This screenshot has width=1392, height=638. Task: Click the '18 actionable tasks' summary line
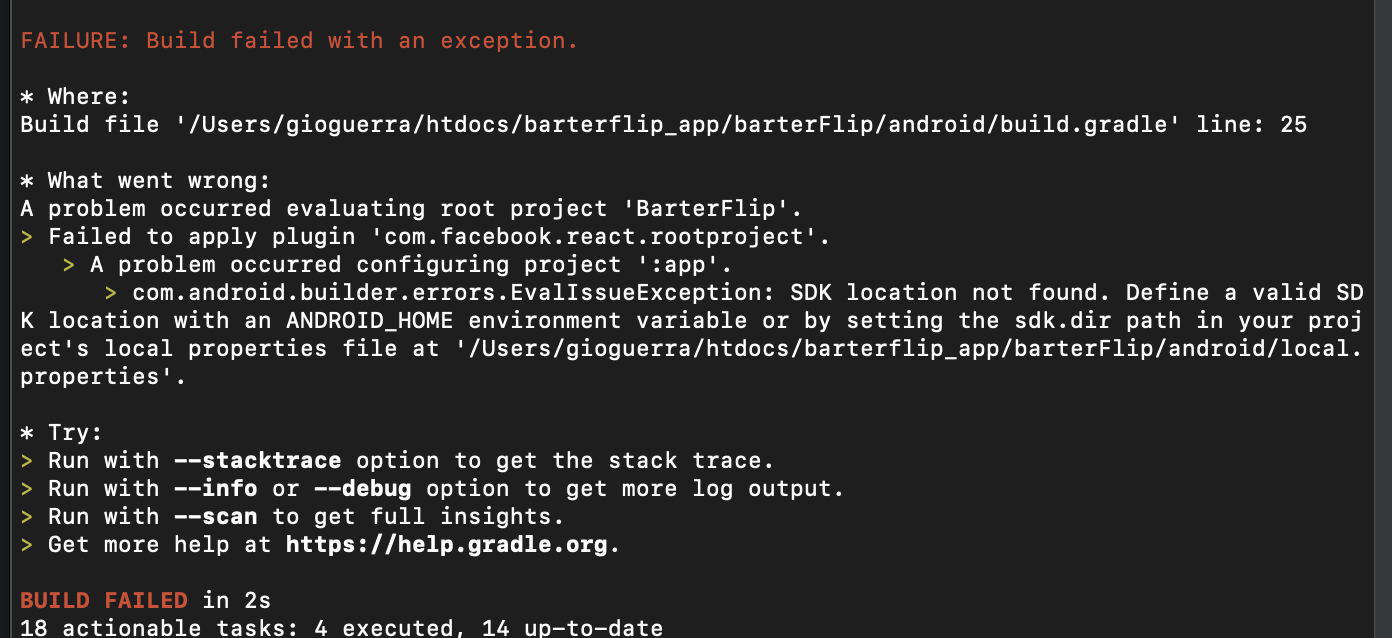click(x=341, y=628)
